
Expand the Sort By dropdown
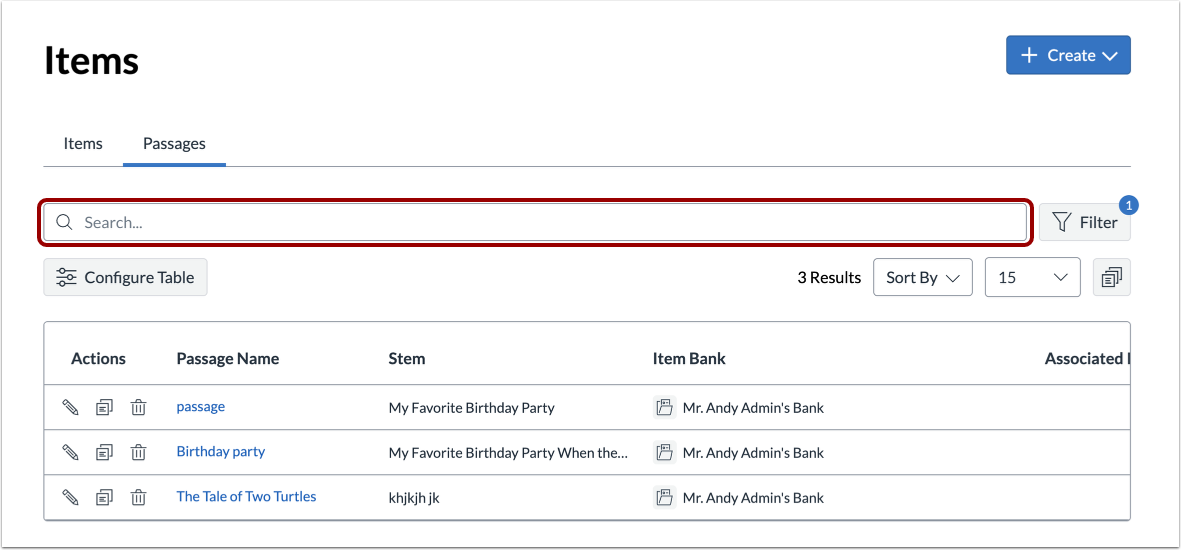pos(922,278)
